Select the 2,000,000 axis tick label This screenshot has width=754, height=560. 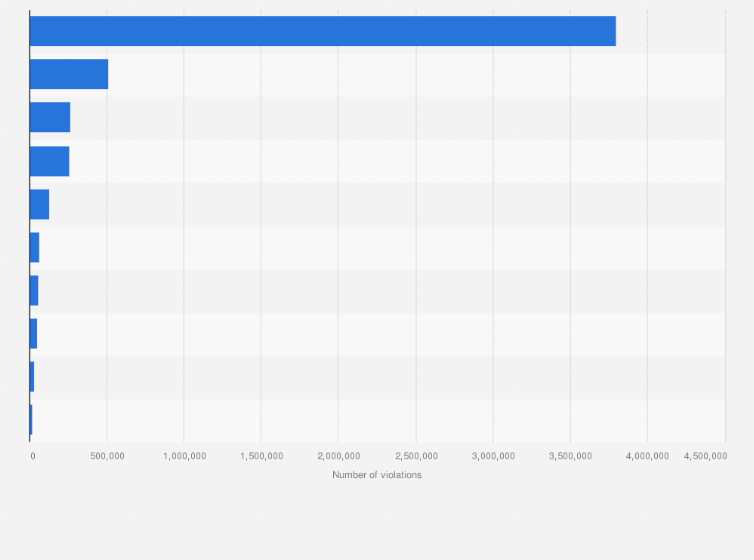click(339, 456)
